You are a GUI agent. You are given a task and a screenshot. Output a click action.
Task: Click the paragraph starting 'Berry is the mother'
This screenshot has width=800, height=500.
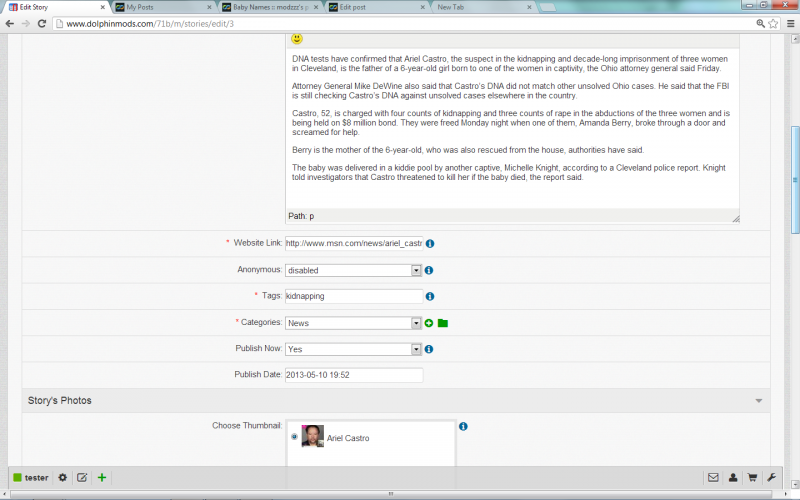[468, 150]
